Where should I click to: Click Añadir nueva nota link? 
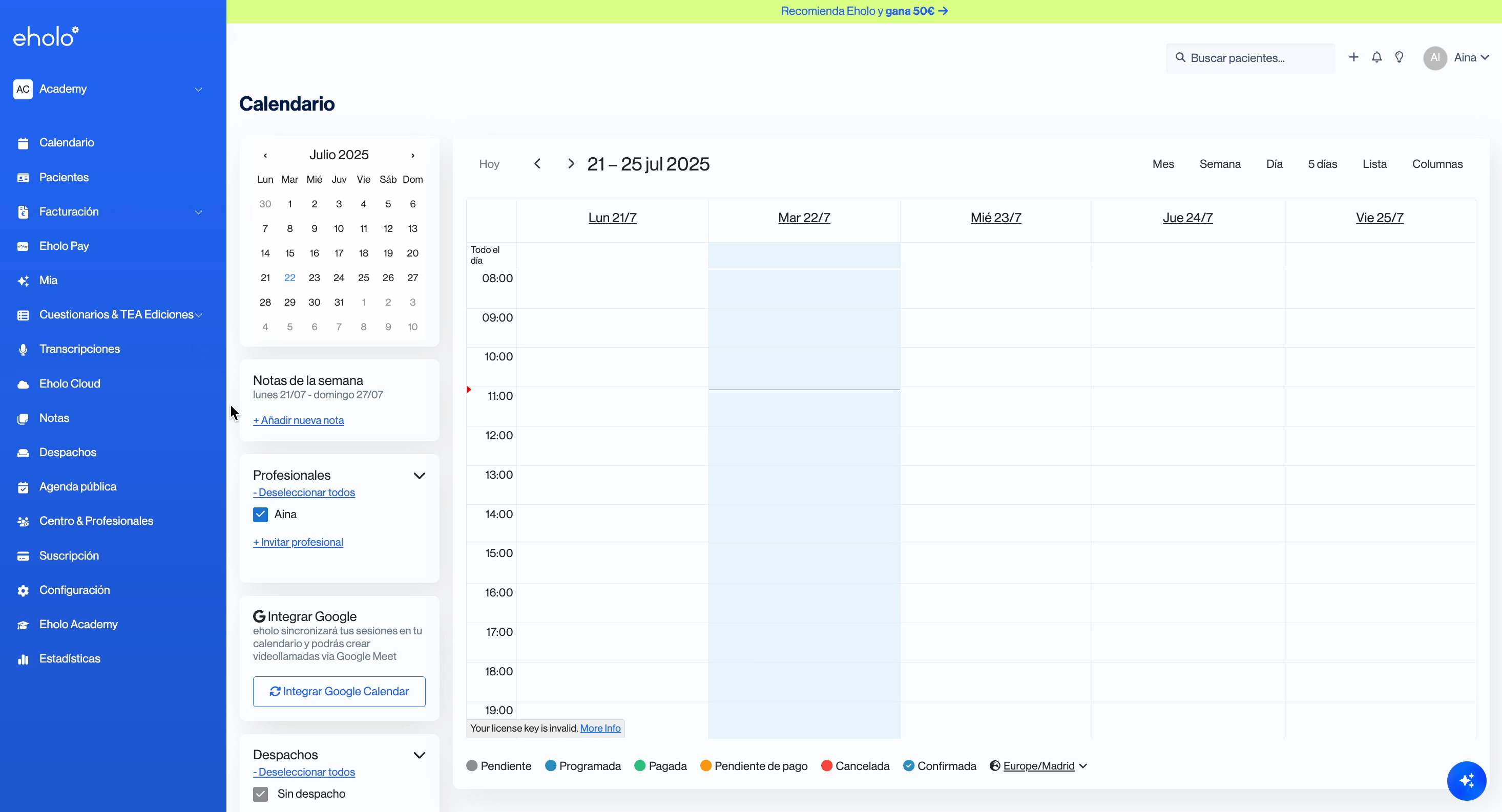point(299,420)
